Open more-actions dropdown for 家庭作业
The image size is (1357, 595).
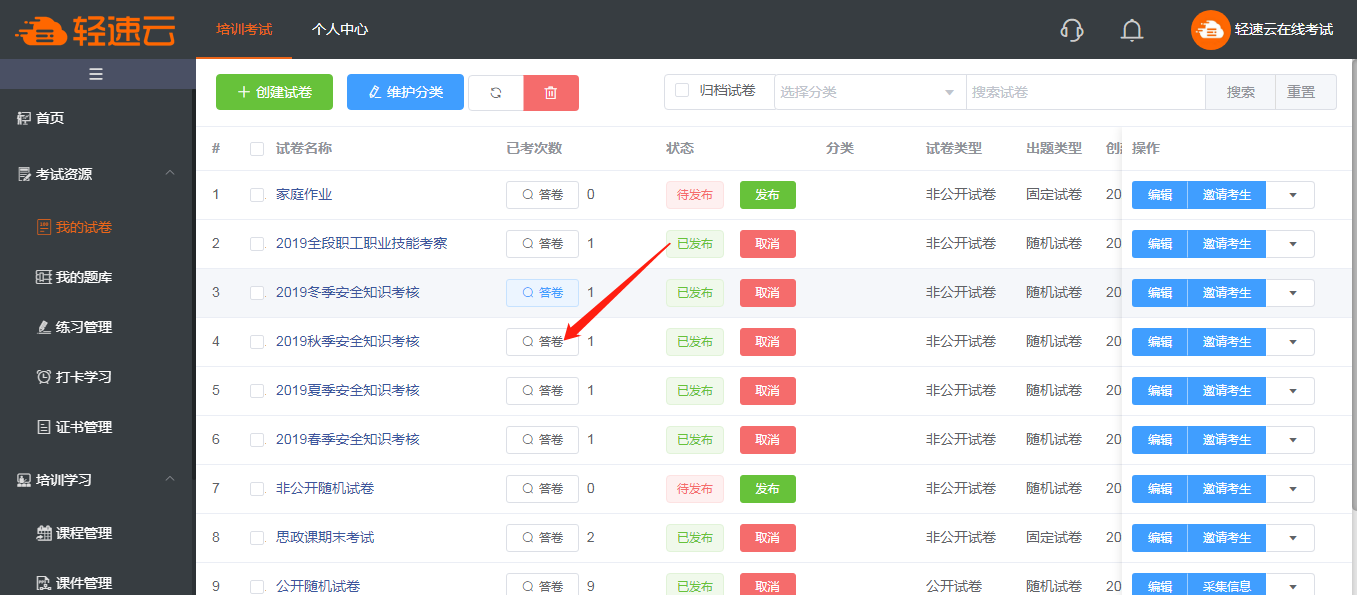tap(1292, 195)
